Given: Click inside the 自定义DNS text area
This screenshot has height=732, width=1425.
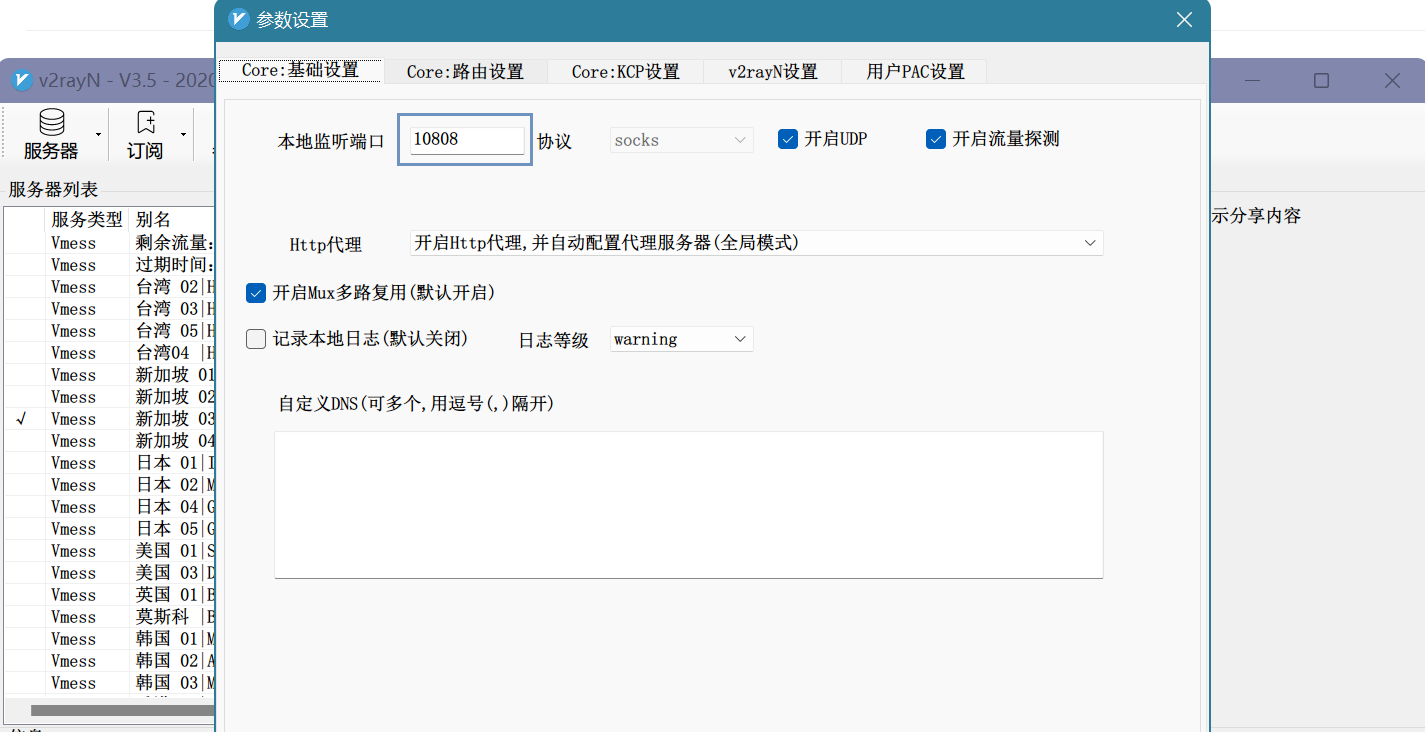Looking at the screenshot, I should coord(689,505).
